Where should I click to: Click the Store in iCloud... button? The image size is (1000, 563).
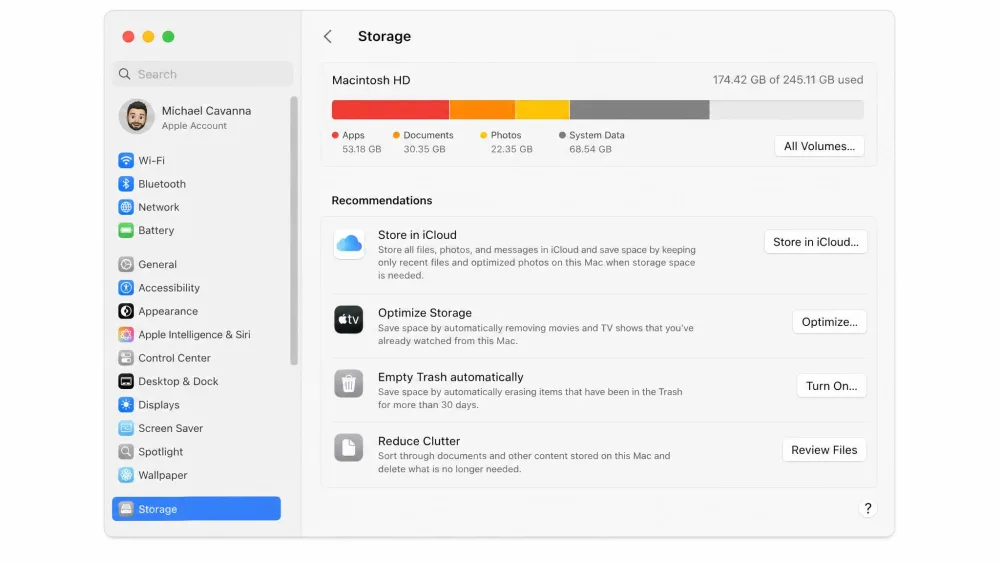pos(816,242)
